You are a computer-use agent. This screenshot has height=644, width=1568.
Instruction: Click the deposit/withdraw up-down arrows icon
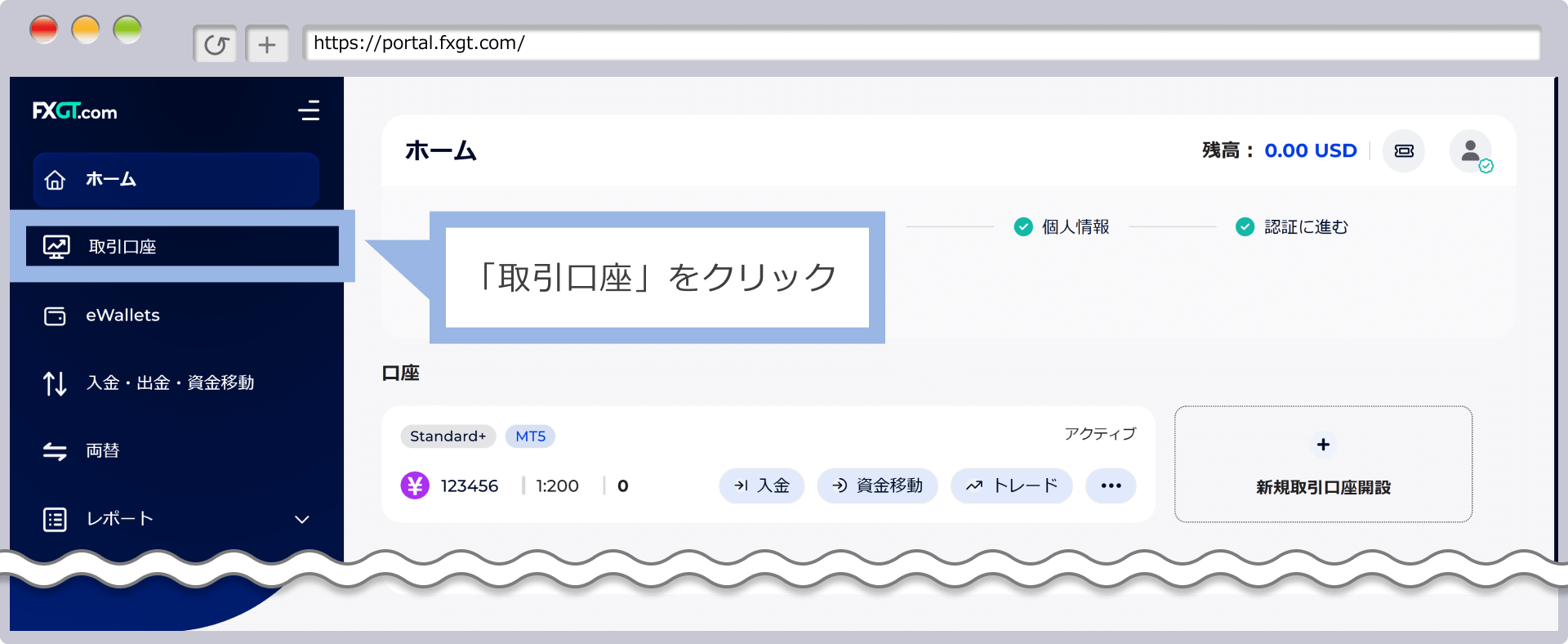(x=55, y=383)
